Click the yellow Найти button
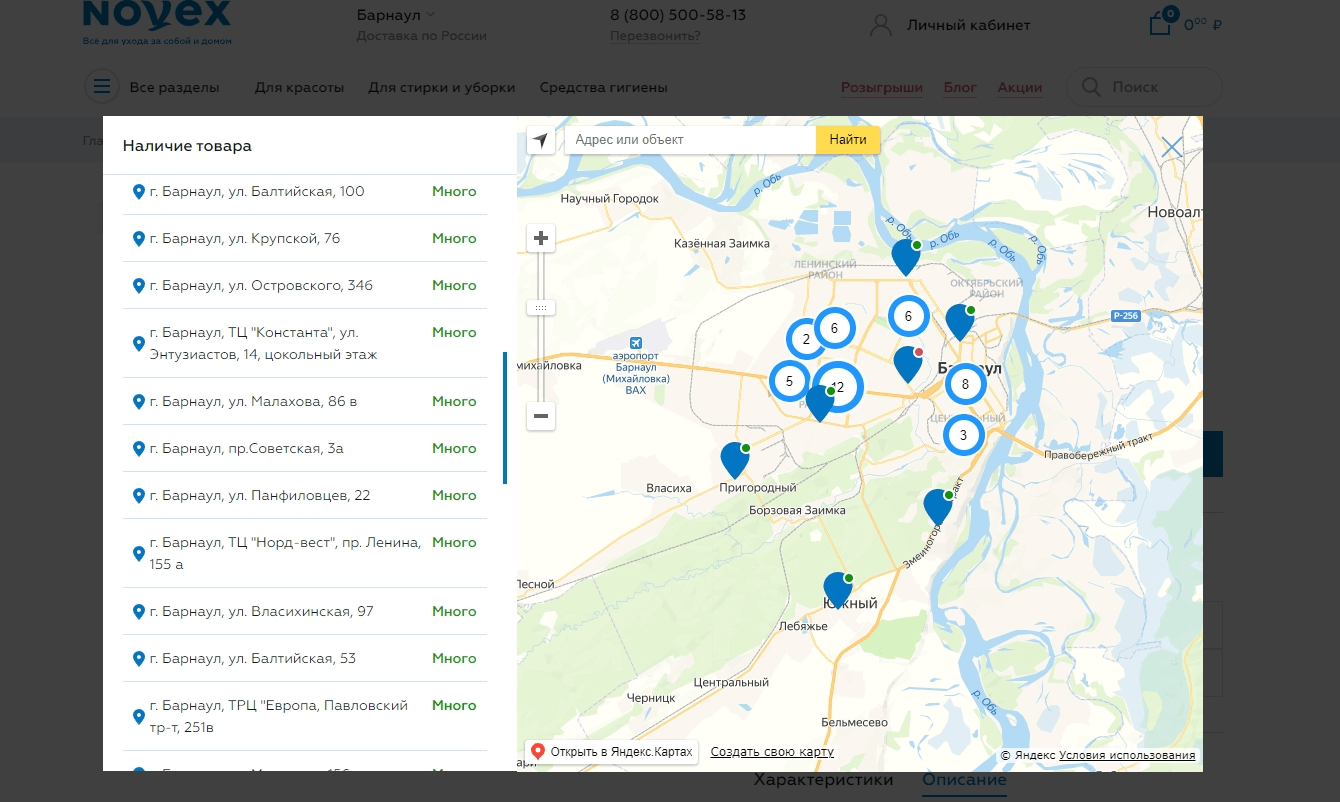 (848, 140)
